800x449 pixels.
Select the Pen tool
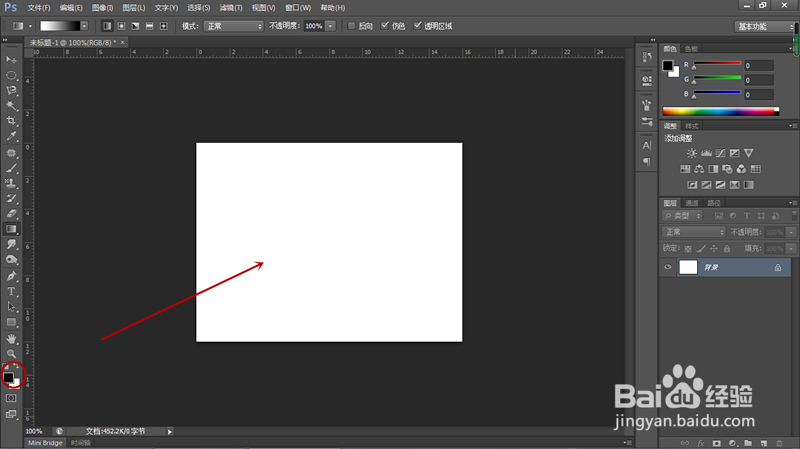click(x=11, y=277)
